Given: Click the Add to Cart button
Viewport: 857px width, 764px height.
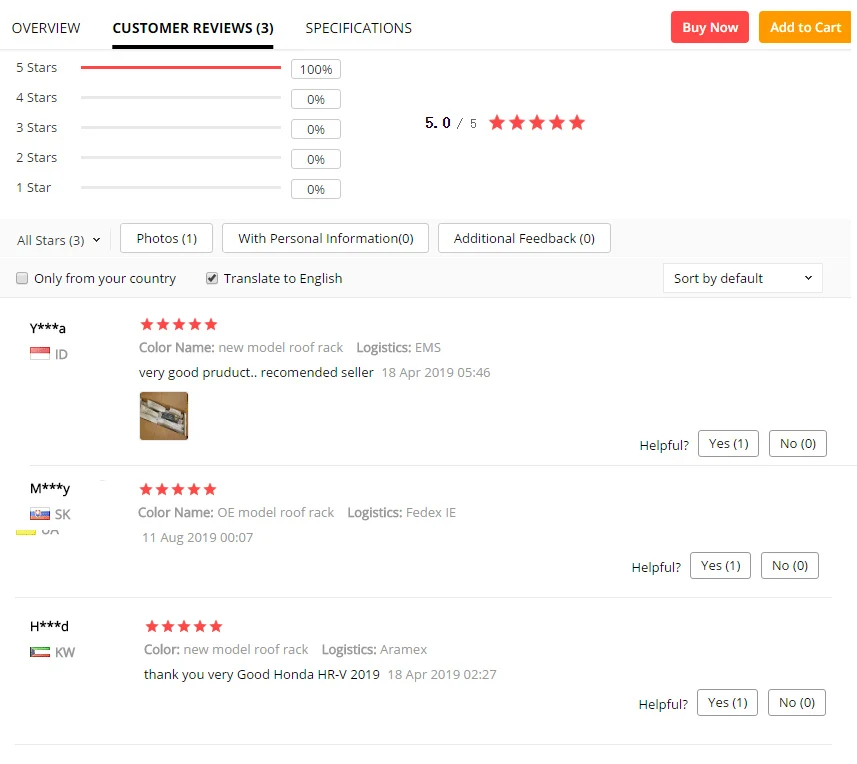Looking at the screenshot, I should point(805,27).
